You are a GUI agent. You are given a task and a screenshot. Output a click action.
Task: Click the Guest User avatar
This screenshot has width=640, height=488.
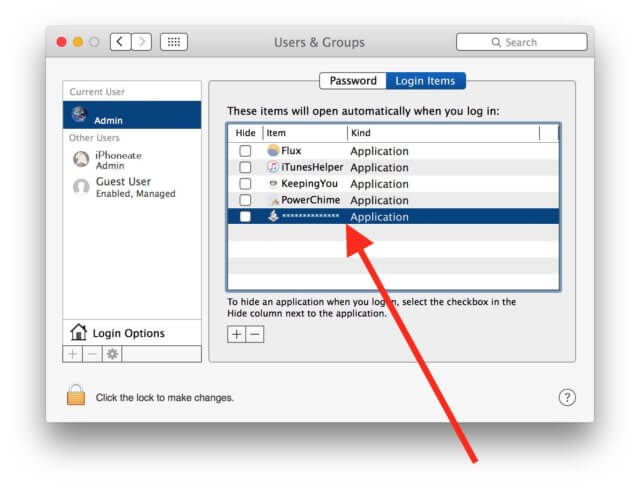point(81,186)
